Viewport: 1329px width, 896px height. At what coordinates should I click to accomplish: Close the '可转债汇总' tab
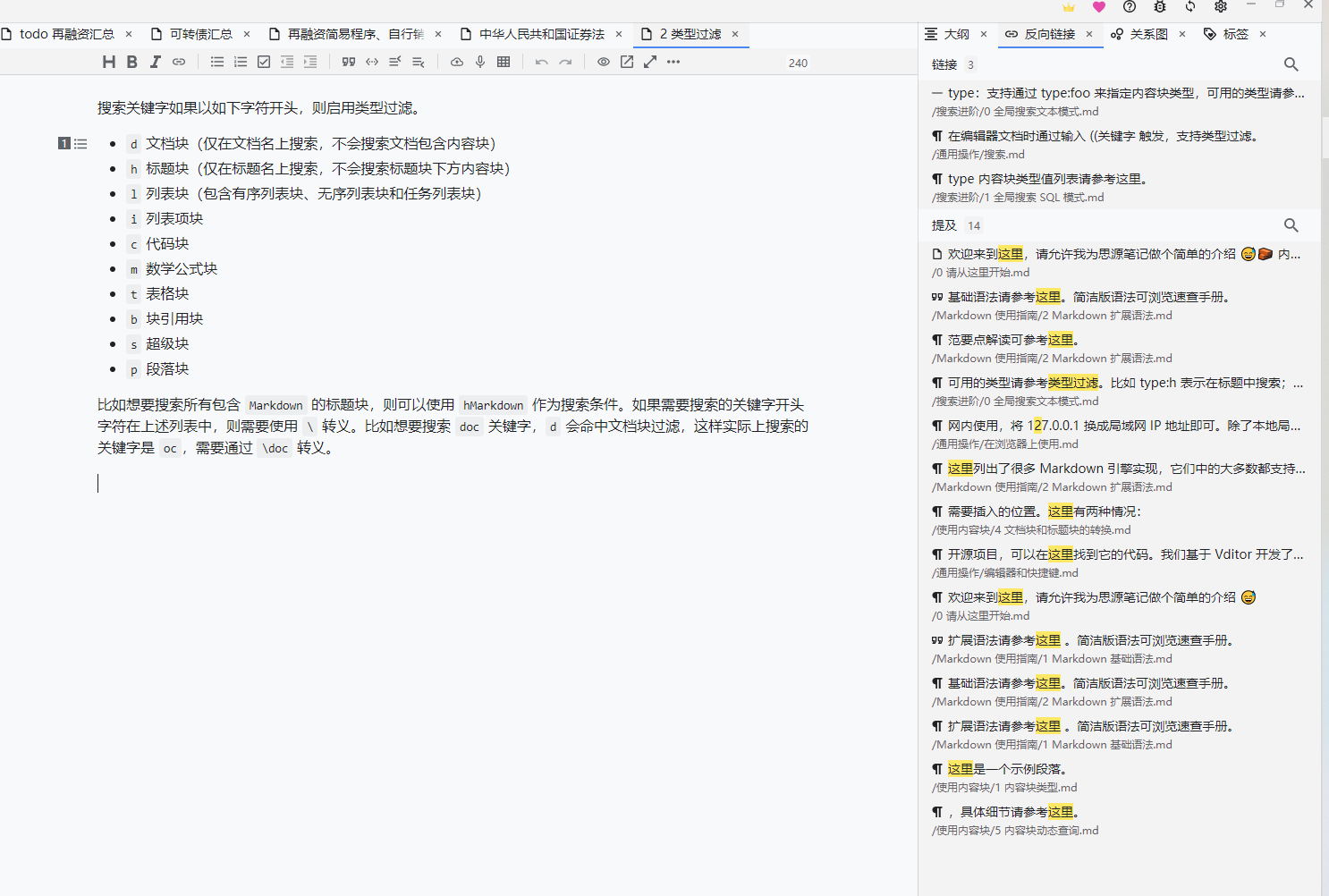(247, 34)
